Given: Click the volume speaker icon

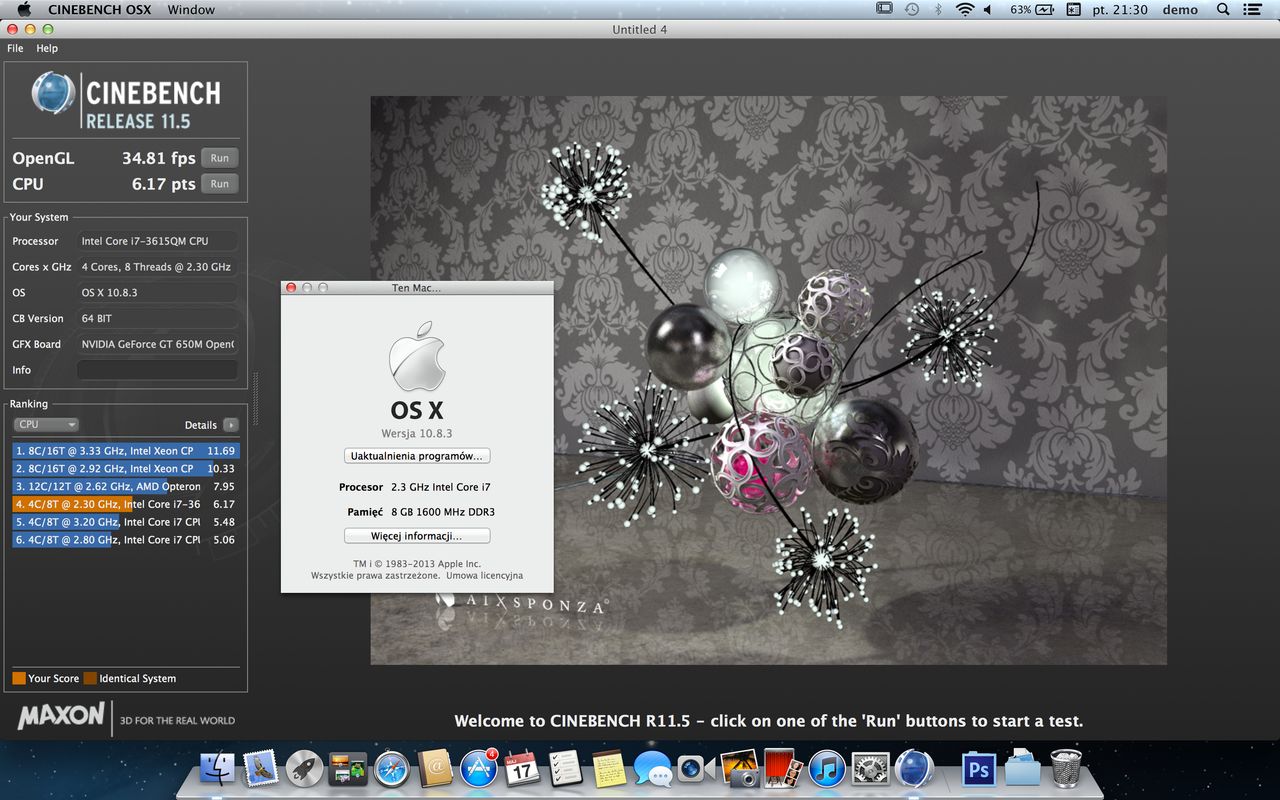Looking at the screenshot, I should 988,9.
